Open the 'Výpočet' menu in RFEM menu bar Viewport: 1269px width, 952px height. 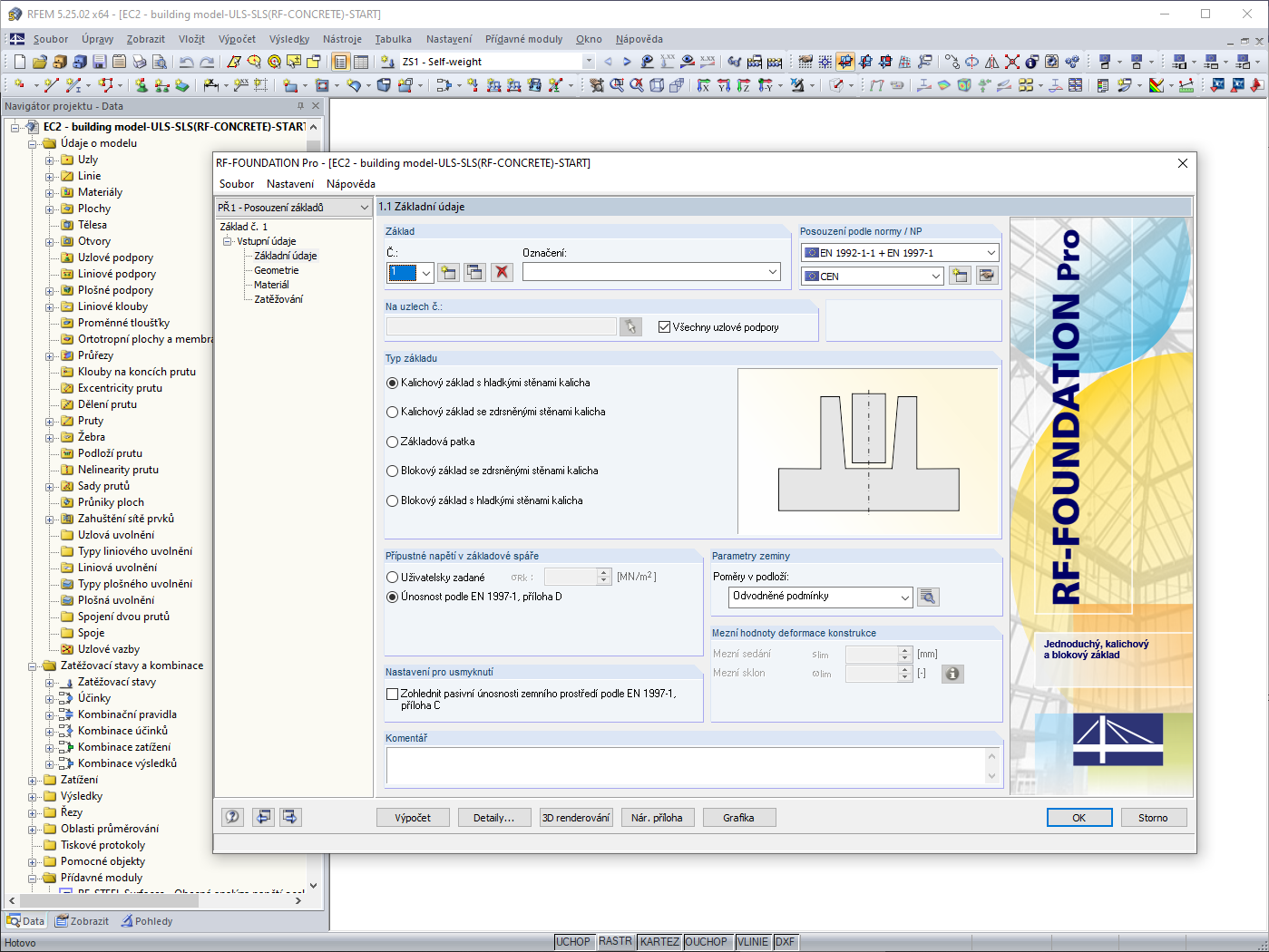click(x=237, y=39)
